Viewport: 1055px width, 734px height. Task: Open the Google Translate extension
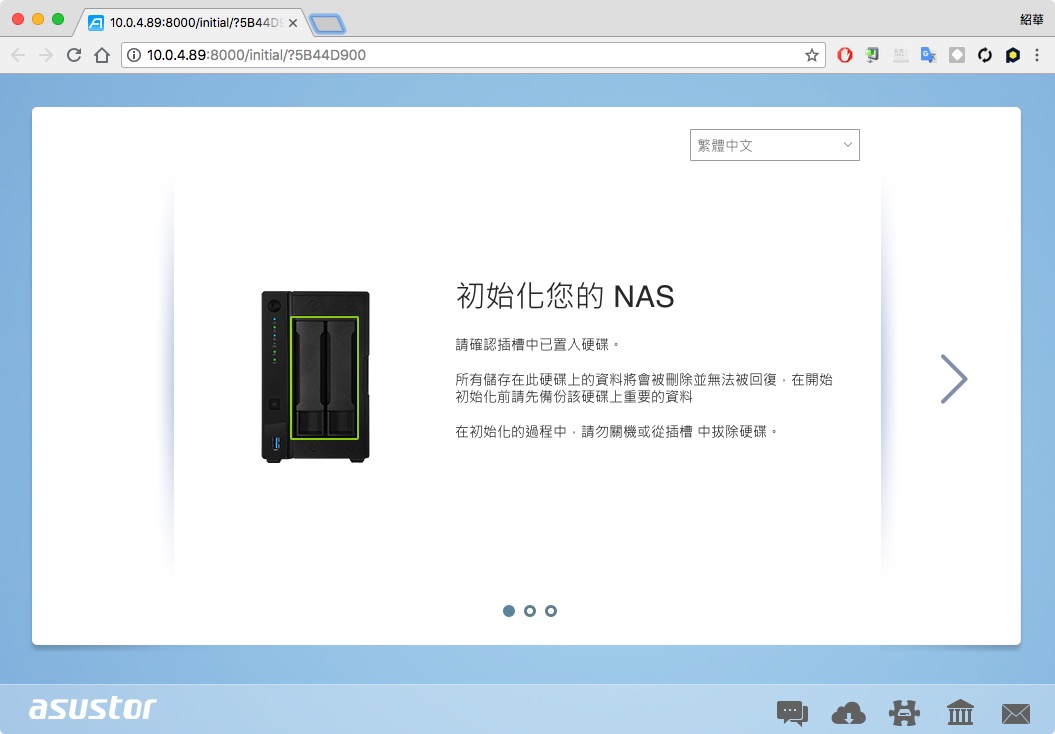coord(929,55)
